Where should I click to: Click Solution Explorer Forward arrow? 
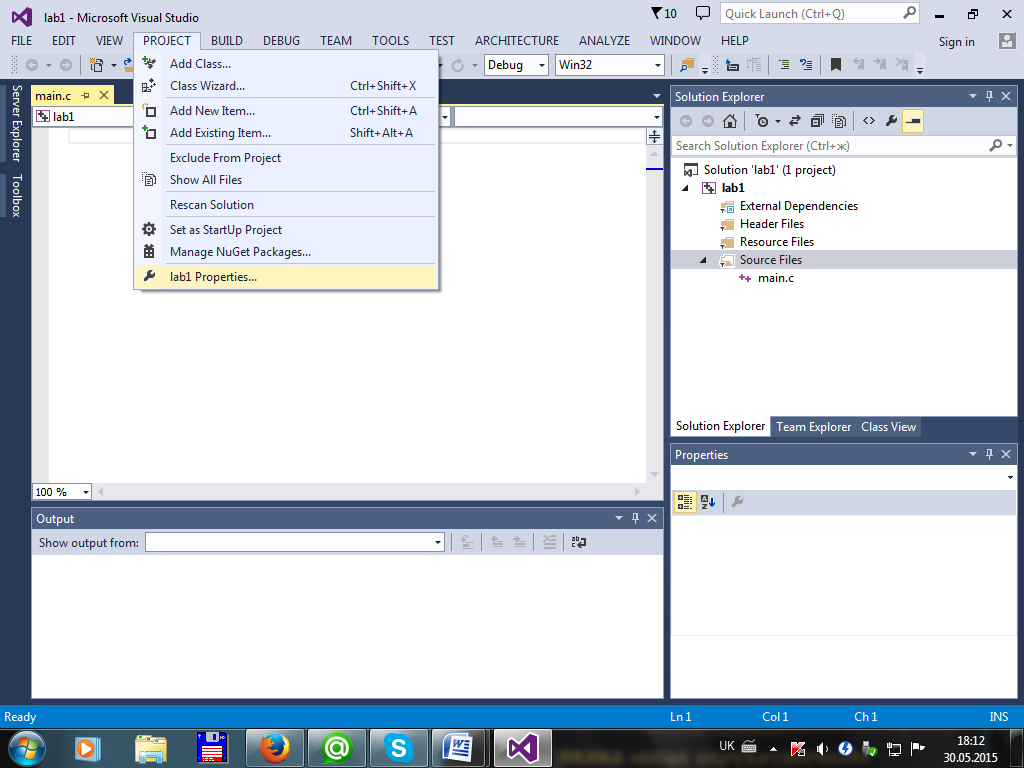pyautogui.click(x=708, y=121)
